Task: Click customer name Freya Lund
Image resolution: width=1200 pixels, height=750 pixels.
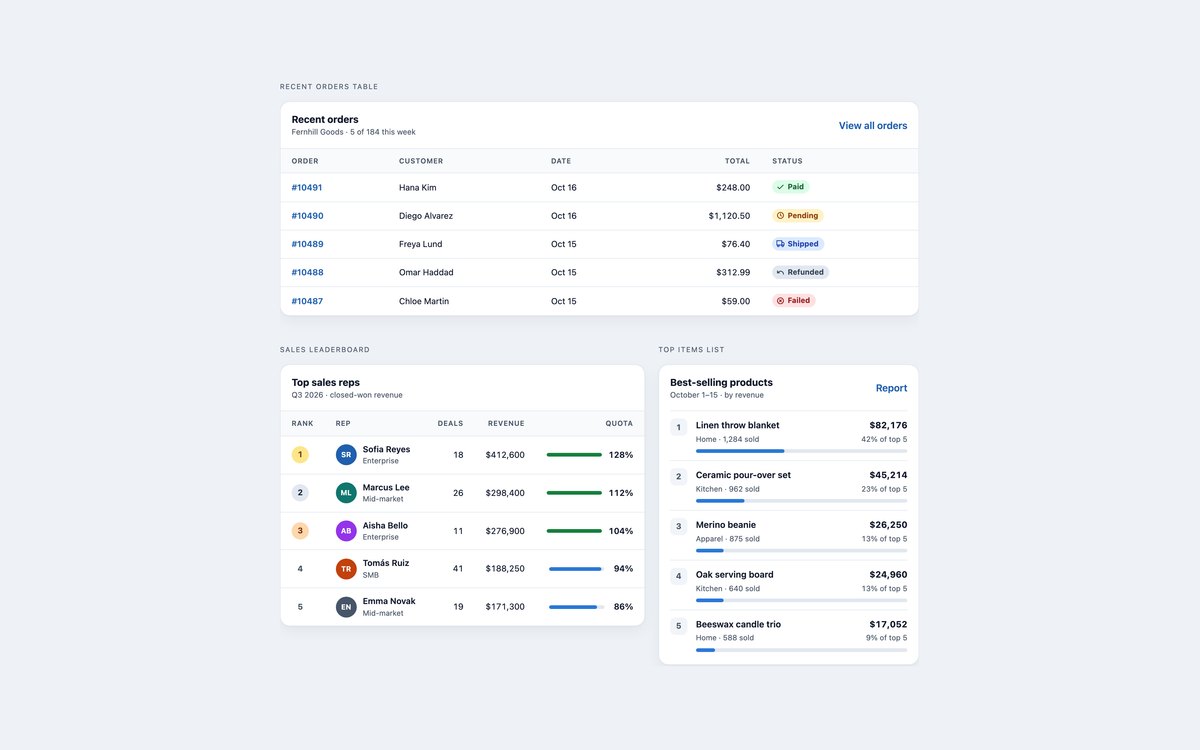Action: (x=420, y=244)
